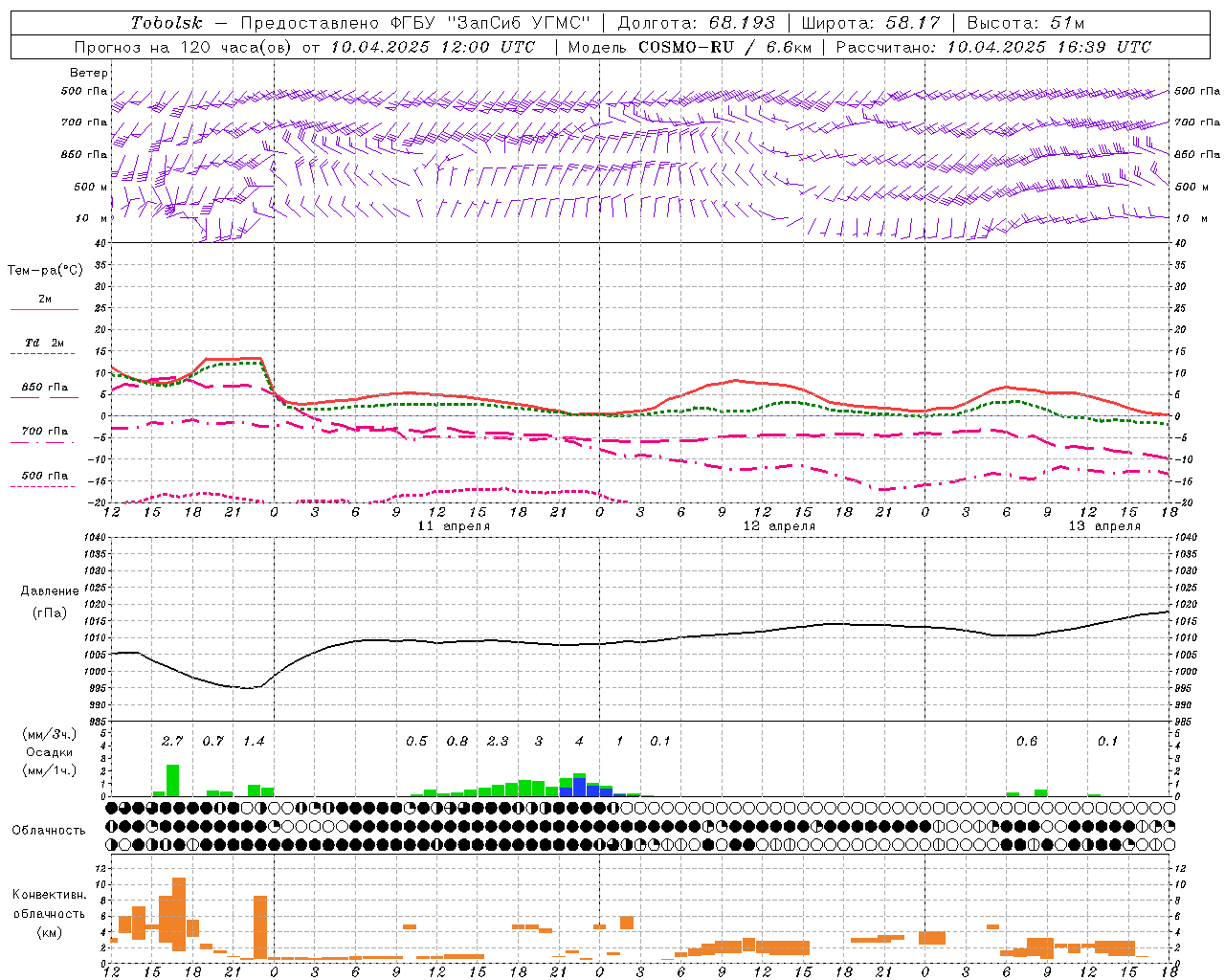Screen dimensions: 1225x980
Task: Click the '(км)' convective cloud unit label
Action: tap(49, 932)
